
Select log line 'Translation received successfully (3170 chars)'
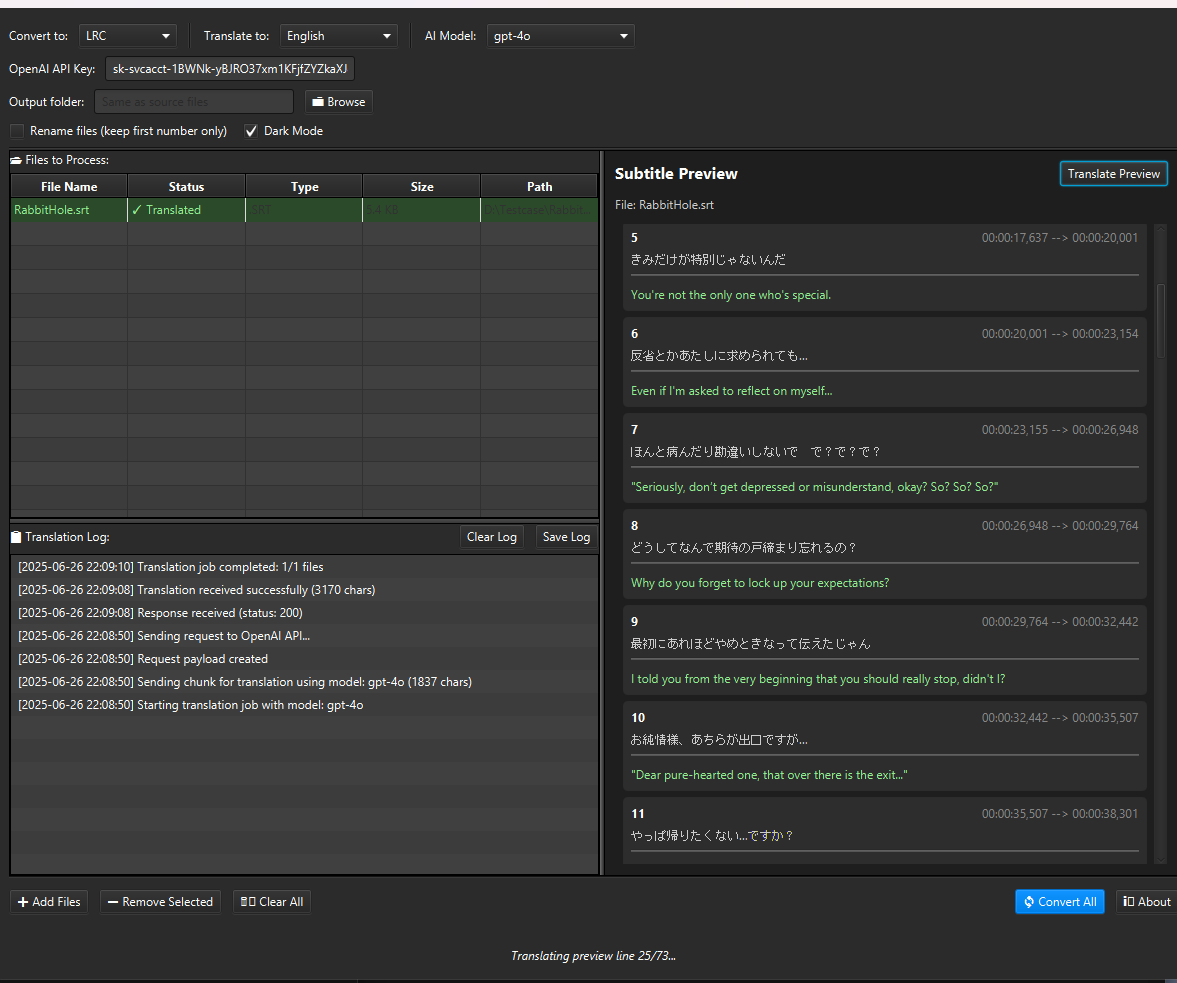(304, 590)
